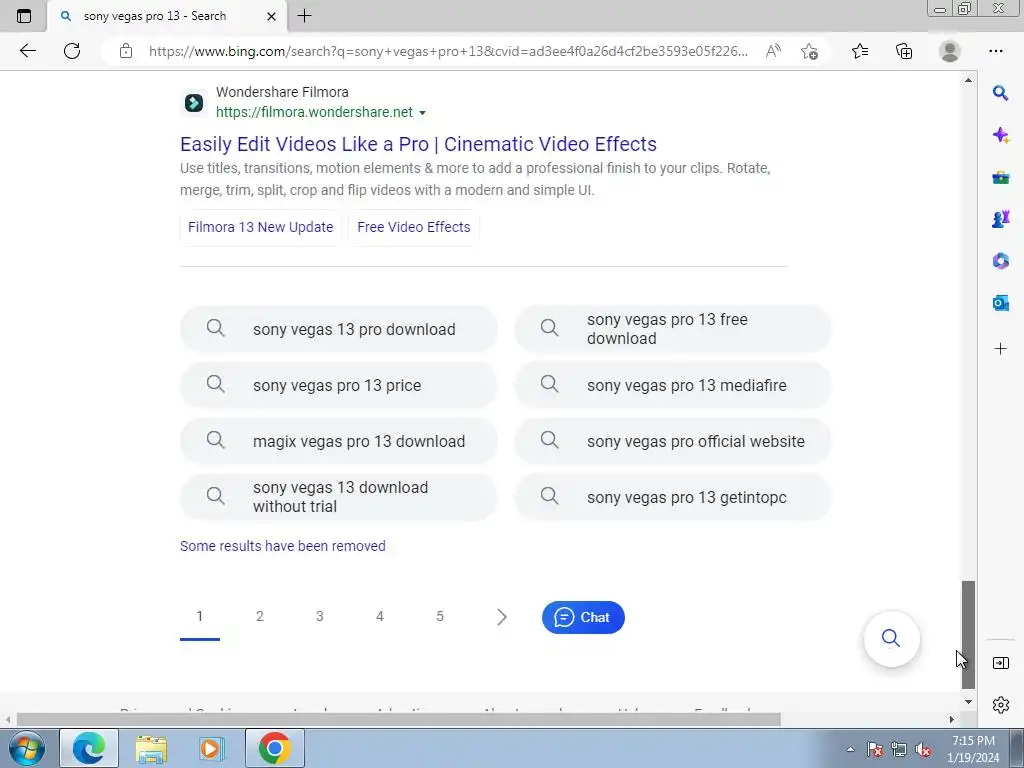Add this page to favorites

(809, 51)
